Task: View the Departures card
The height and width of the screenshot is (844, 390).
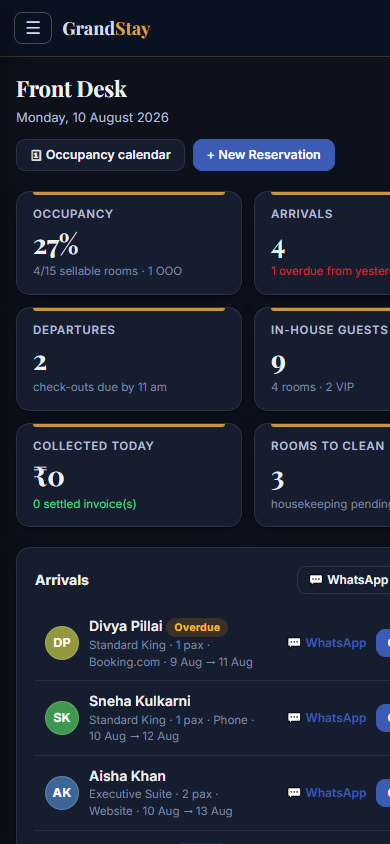Action: click(129, 359)
